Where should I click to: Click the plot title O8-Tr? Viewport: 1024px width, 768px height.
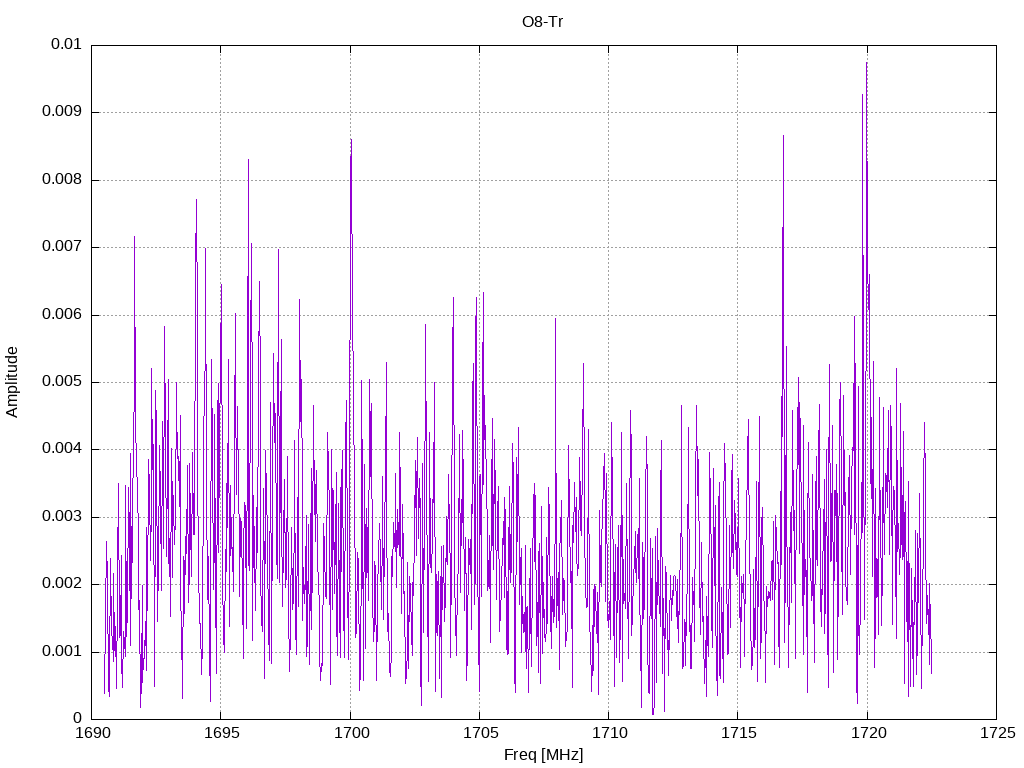point(542,22)
